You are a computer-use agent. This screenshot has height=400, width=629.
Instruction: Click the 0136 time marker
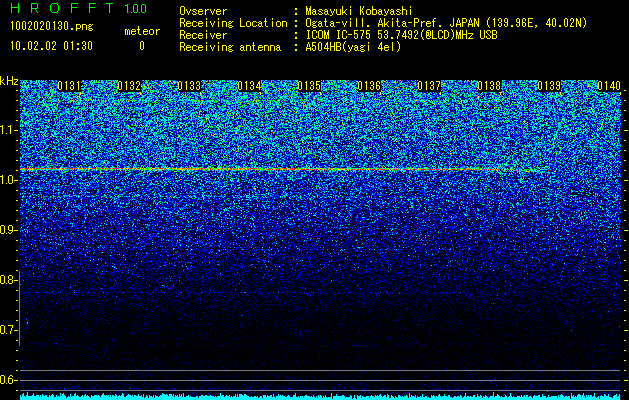point(369,86)
